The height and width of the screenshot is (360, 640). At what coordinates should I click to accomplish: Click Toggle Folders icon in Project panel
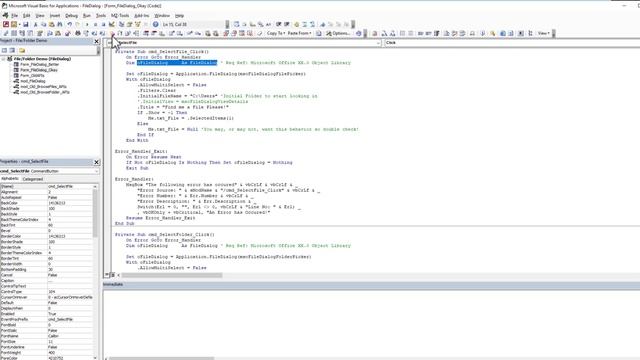(x=22, y=51)
